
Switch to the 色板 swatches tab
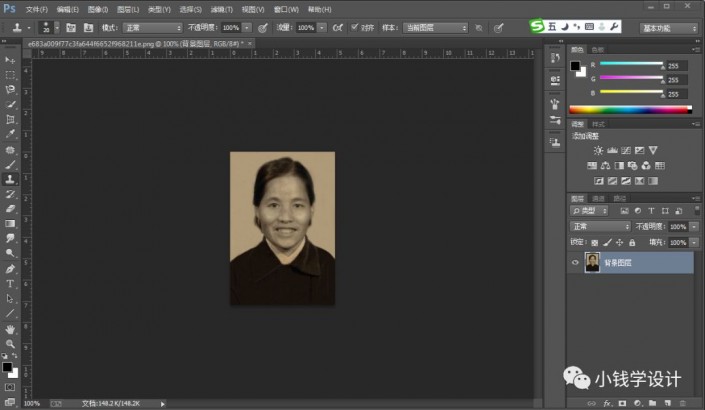click(x=598, y=49)
